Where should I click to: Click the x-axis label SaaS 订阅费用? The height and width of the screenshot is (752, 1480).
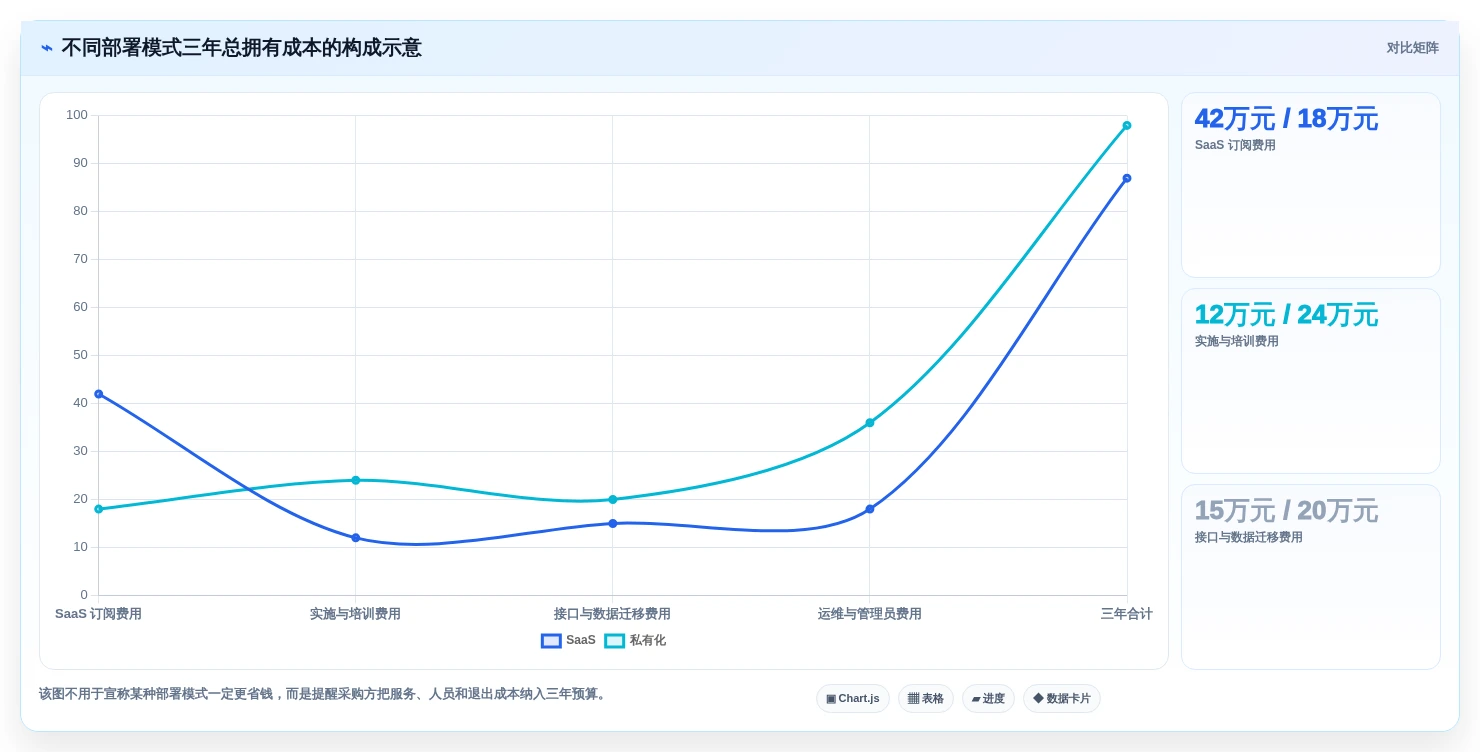98,614
